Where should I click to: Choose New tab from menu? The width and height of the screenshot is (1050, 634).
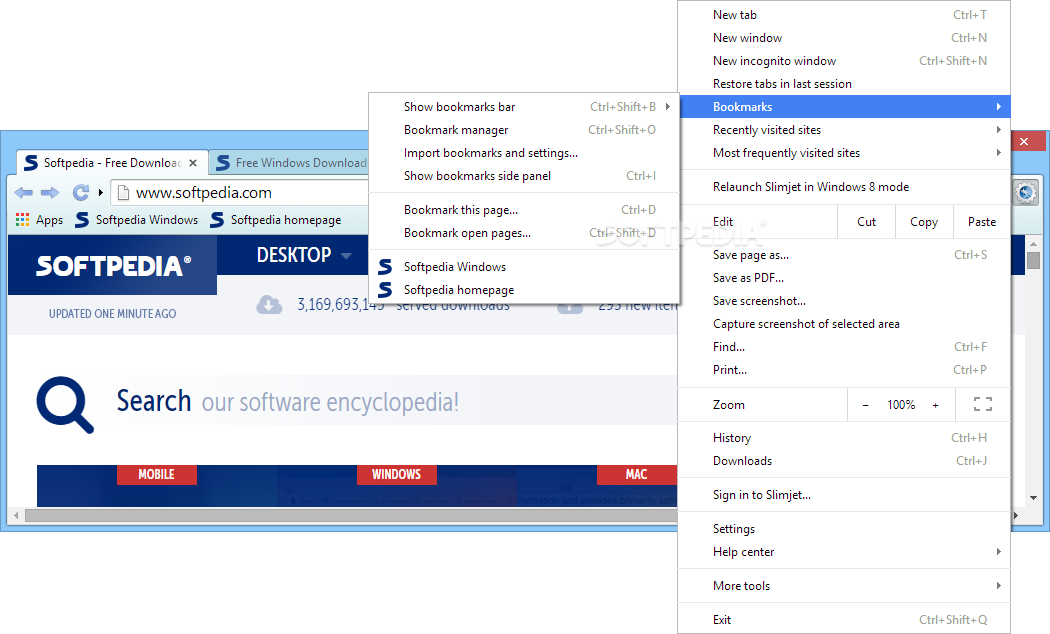click(844, 15)
